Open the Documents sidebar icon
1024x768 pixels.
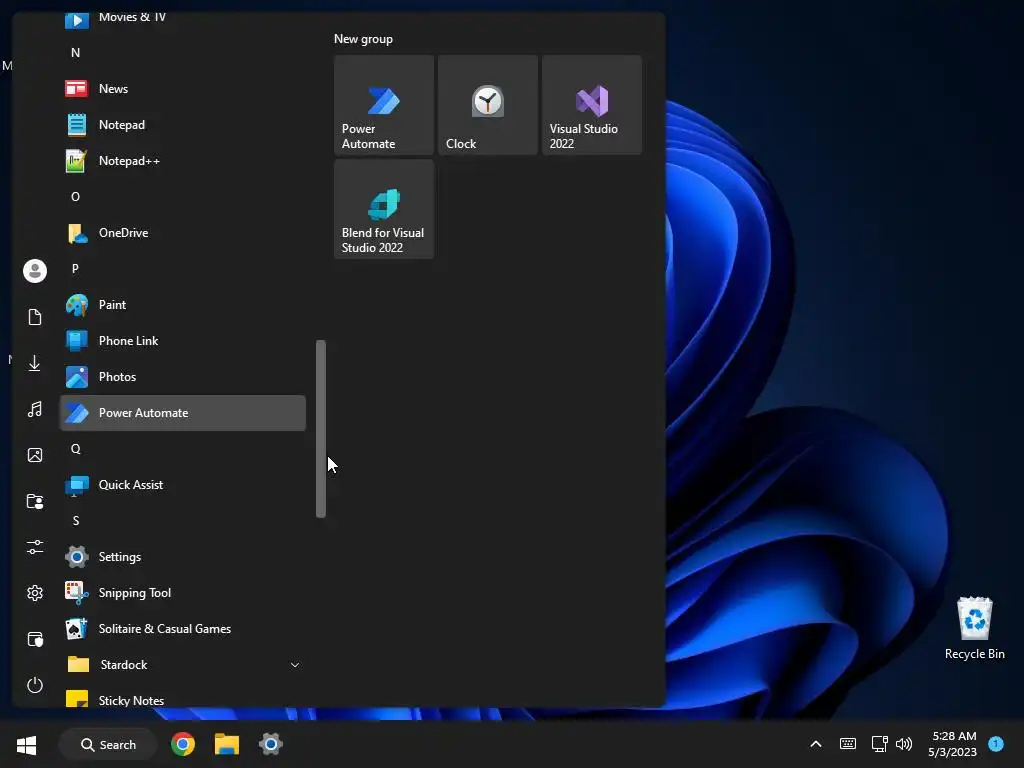35,317
